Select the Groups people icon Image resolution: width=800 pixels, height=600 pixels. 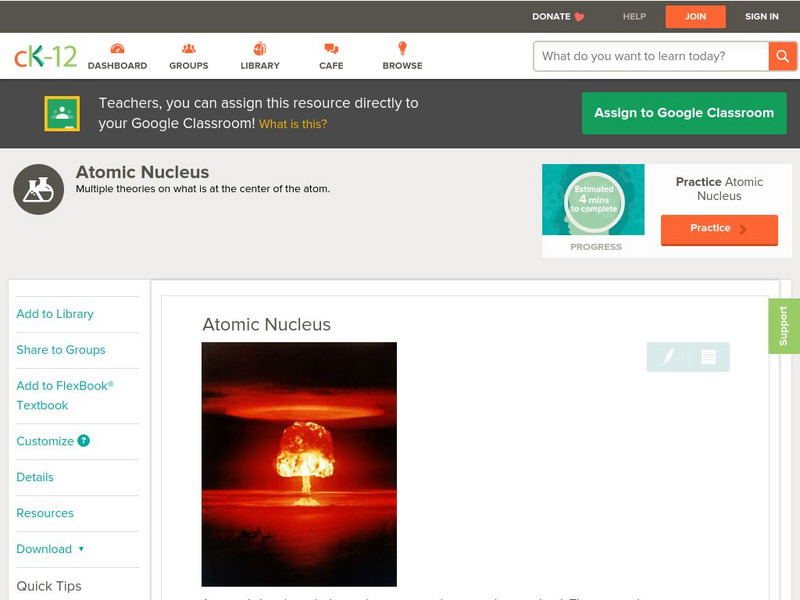(x=188, y=47)
